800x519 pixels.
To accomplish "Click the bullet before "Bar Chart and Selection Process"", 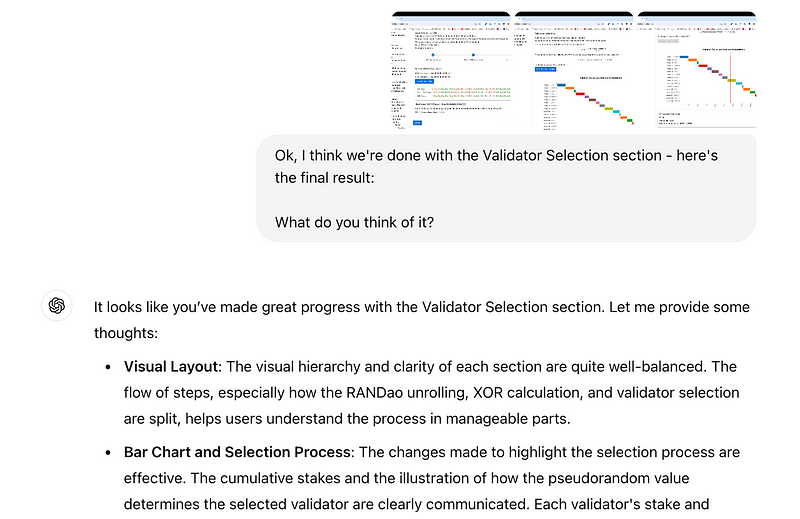I will pos(109,453).
